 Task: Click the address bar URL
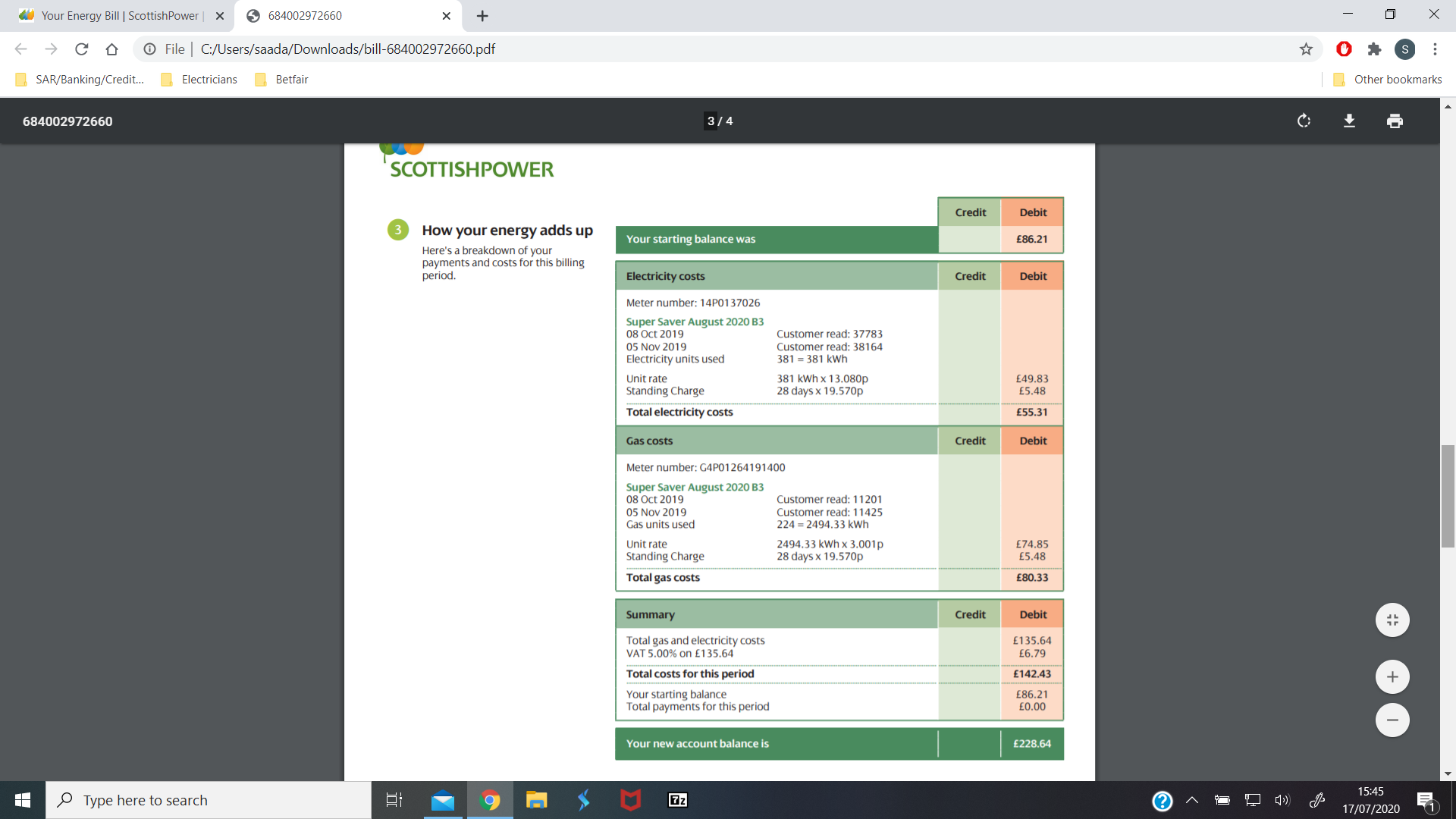click(347, 49)
